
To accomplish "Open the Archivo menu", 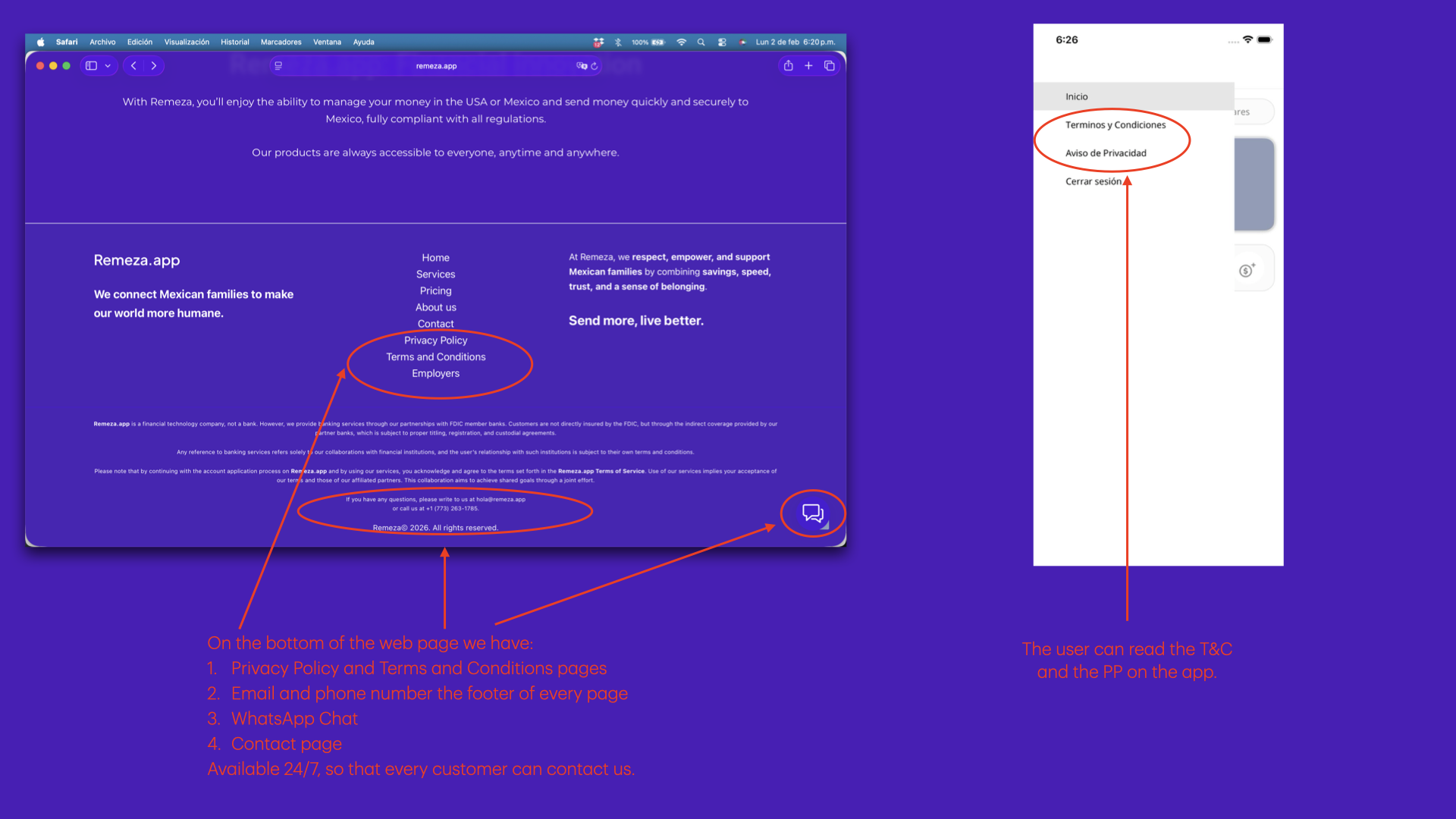I will pyautogui.click(x=102, y=42).
